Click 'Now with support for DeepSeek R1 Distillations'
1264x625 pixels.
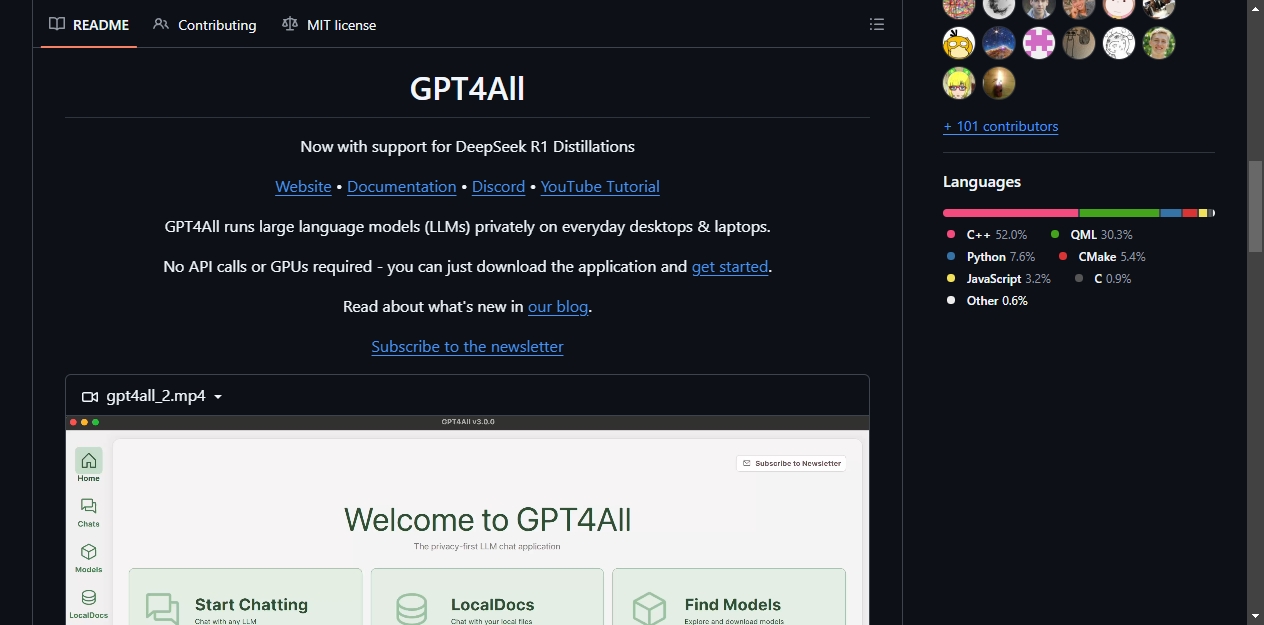(x=467, y=146)
